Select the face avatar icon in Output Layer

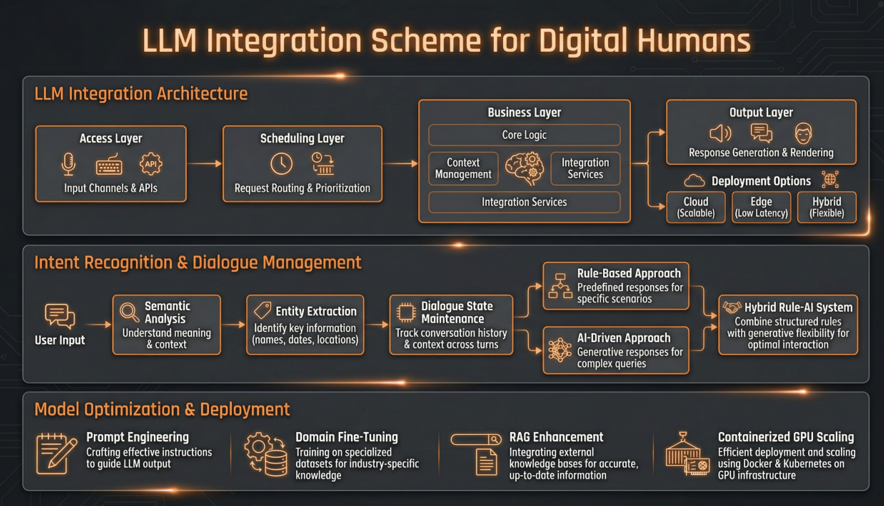803,133
